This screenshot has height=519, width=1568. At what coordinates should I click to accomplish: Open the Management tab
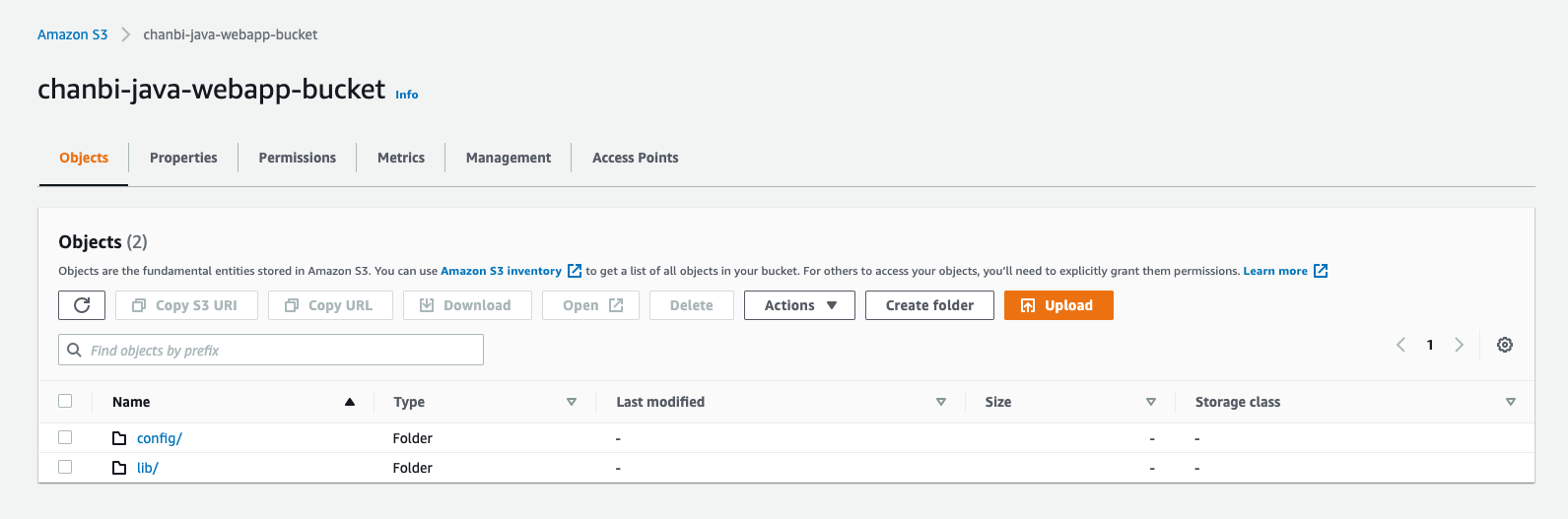509,158
